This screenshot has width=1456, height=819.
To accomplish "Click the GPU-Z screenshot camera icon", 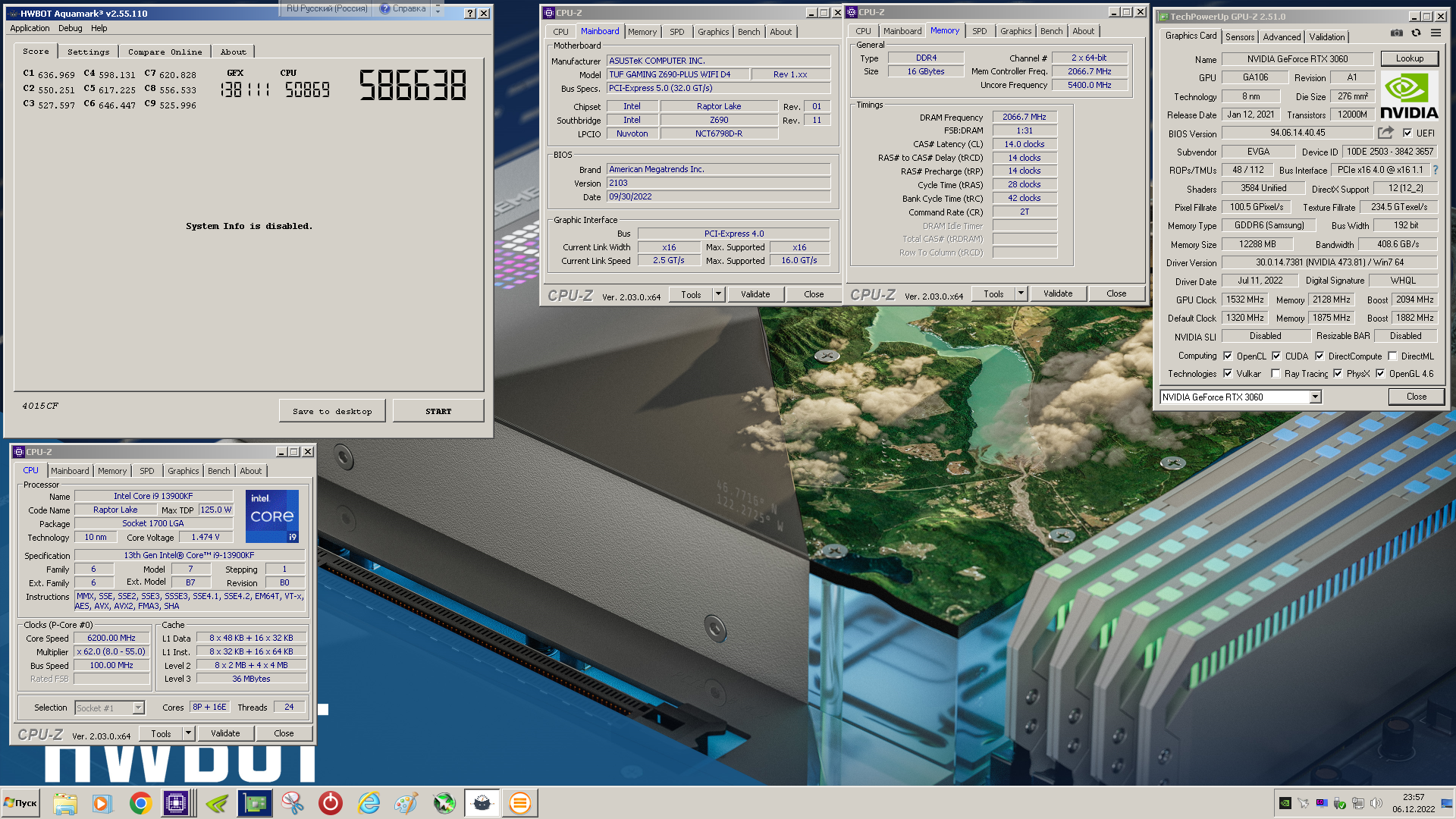I will click(x=1396, y=33).
